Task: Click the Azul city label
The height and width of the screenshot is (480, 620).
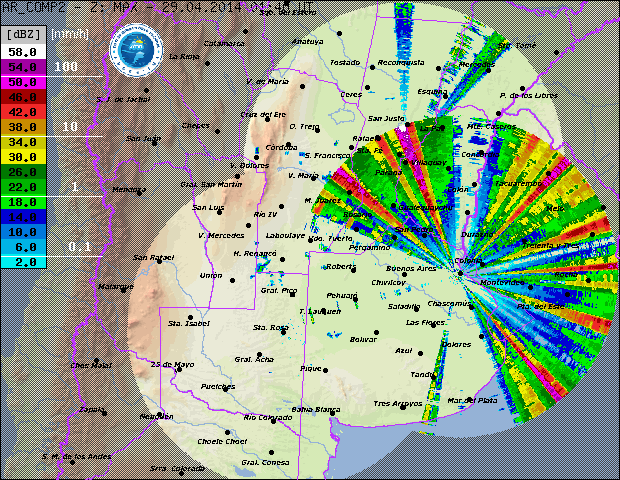Action: (403, 350)
